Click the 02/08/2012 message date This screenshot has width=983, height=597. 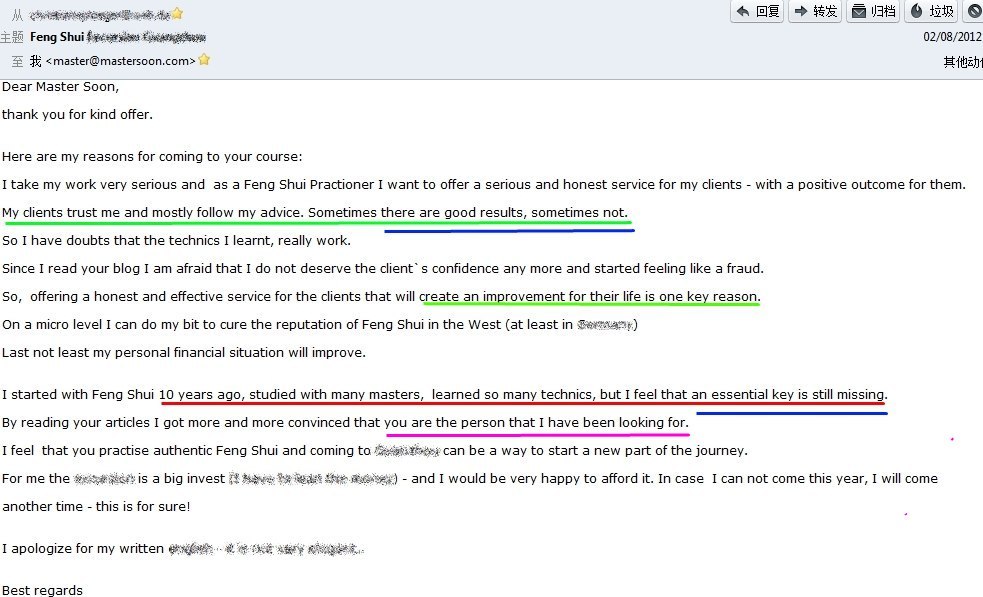coord(951,37)
